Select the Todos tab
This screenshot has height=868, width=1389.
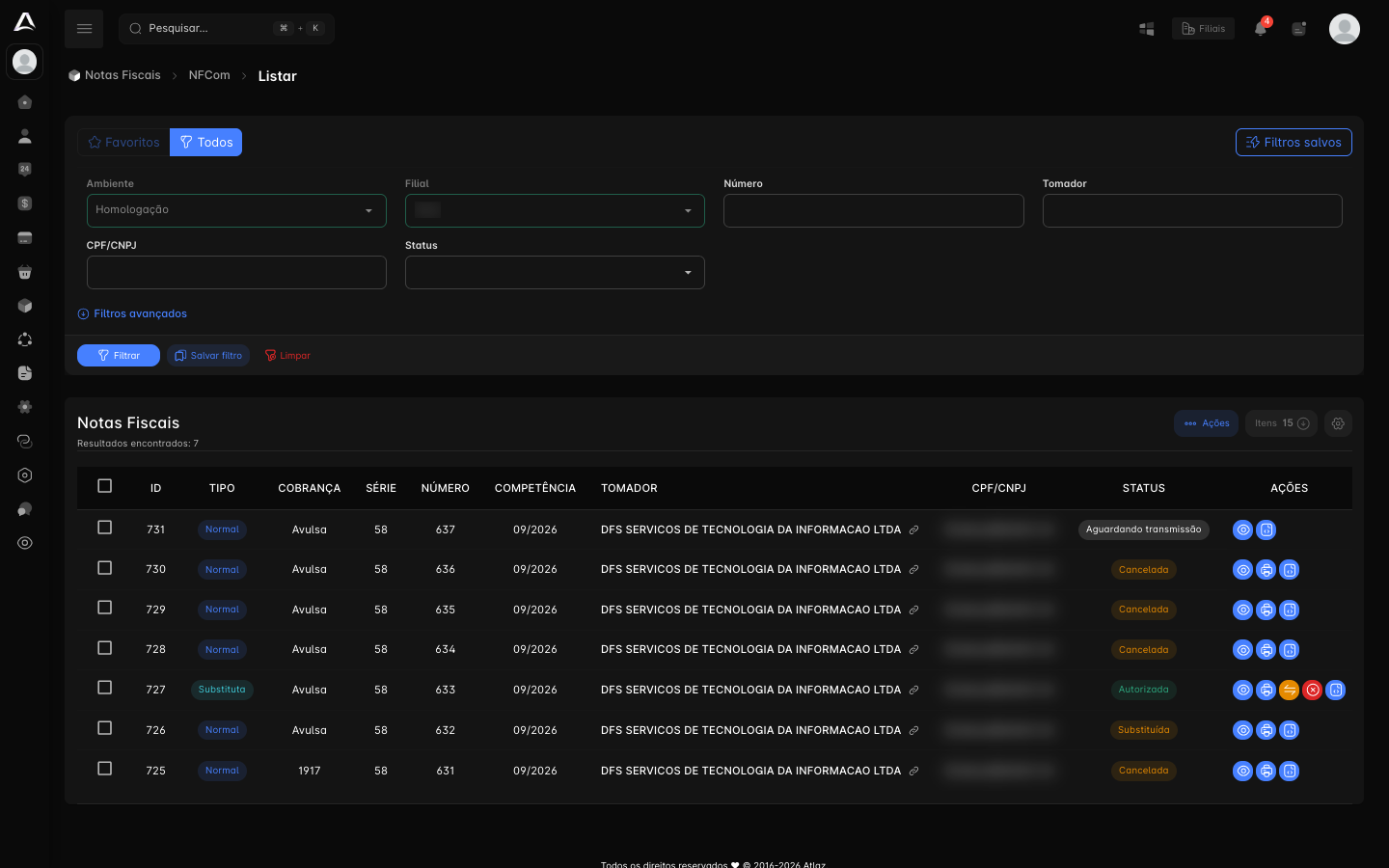[206, 142]
